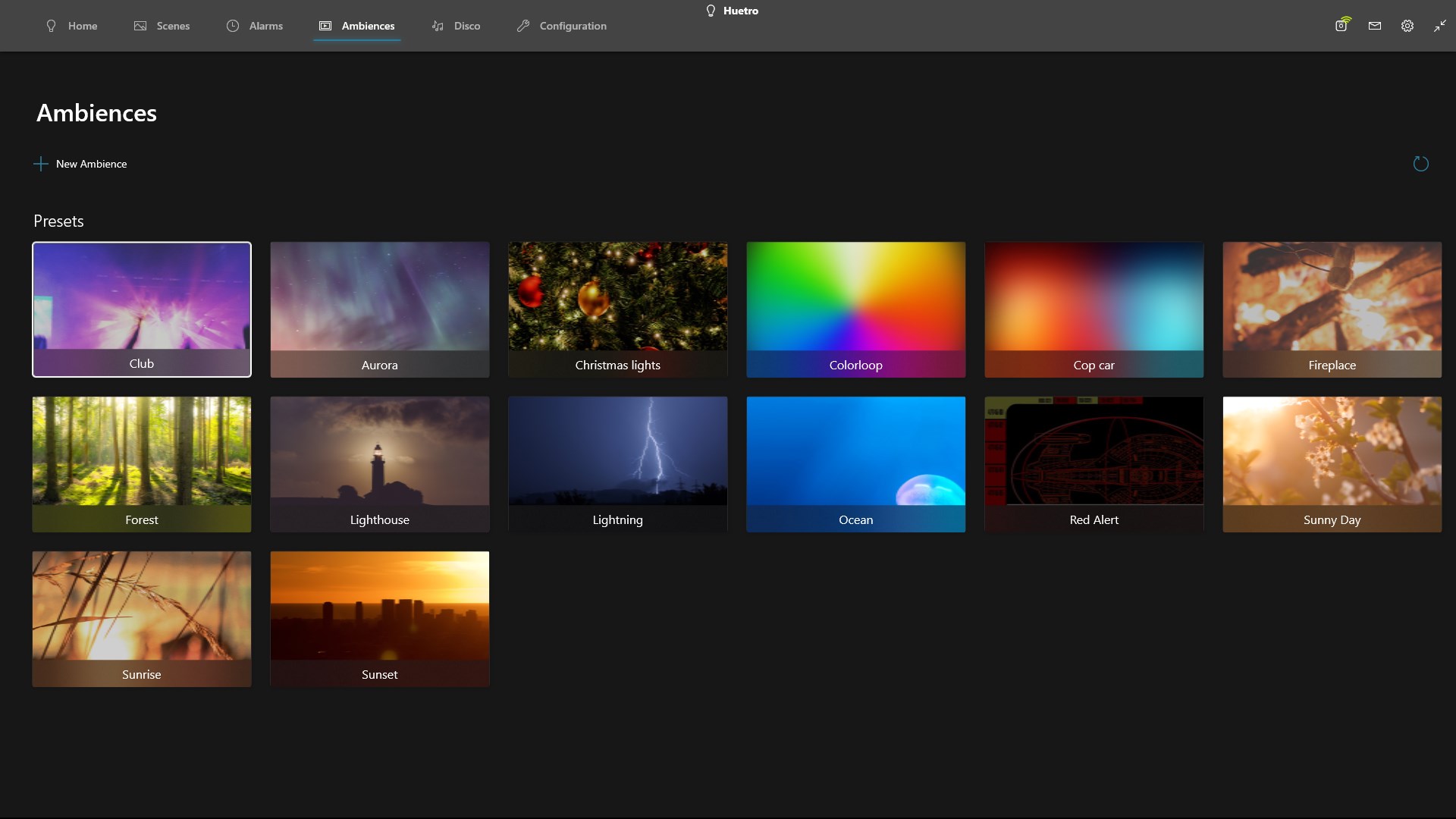1456x819 pixels.
Task: Select the Aurora ambience preset
Action: (x=379, y=309)
